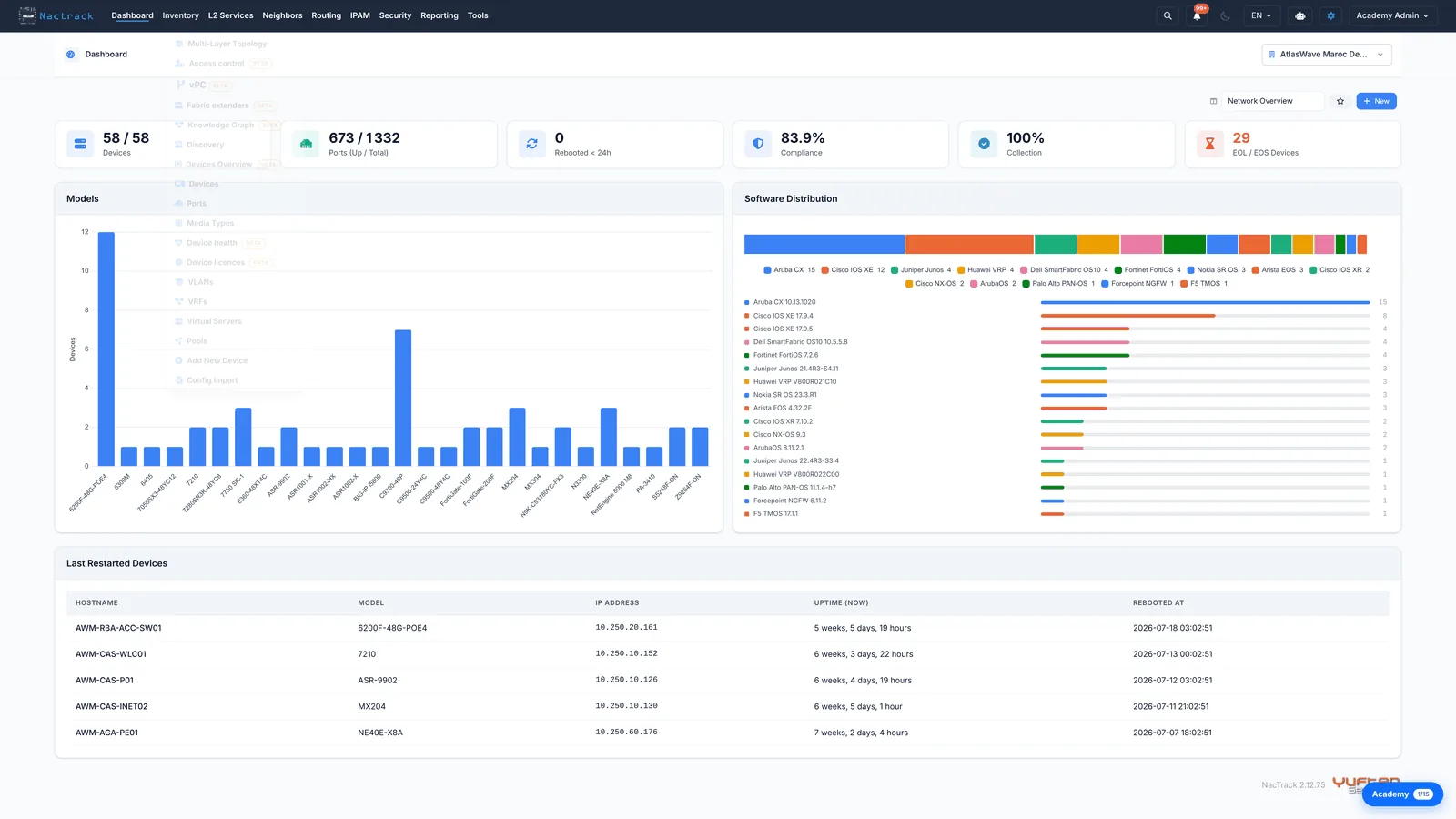Viewport: 1456px width, 819px height.
Task: Click the Compliance shield icon
Action: click(758, 144)
